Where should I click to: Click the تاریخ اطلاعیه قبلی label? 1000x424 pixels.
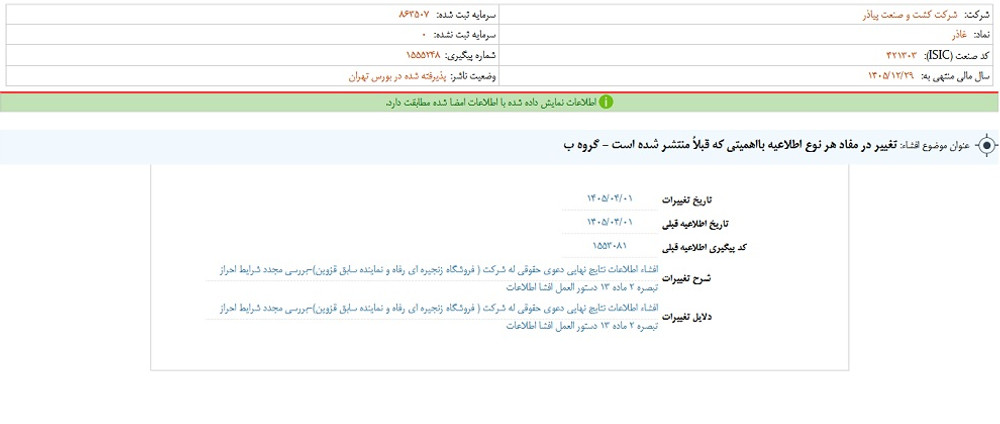point(696,224)
